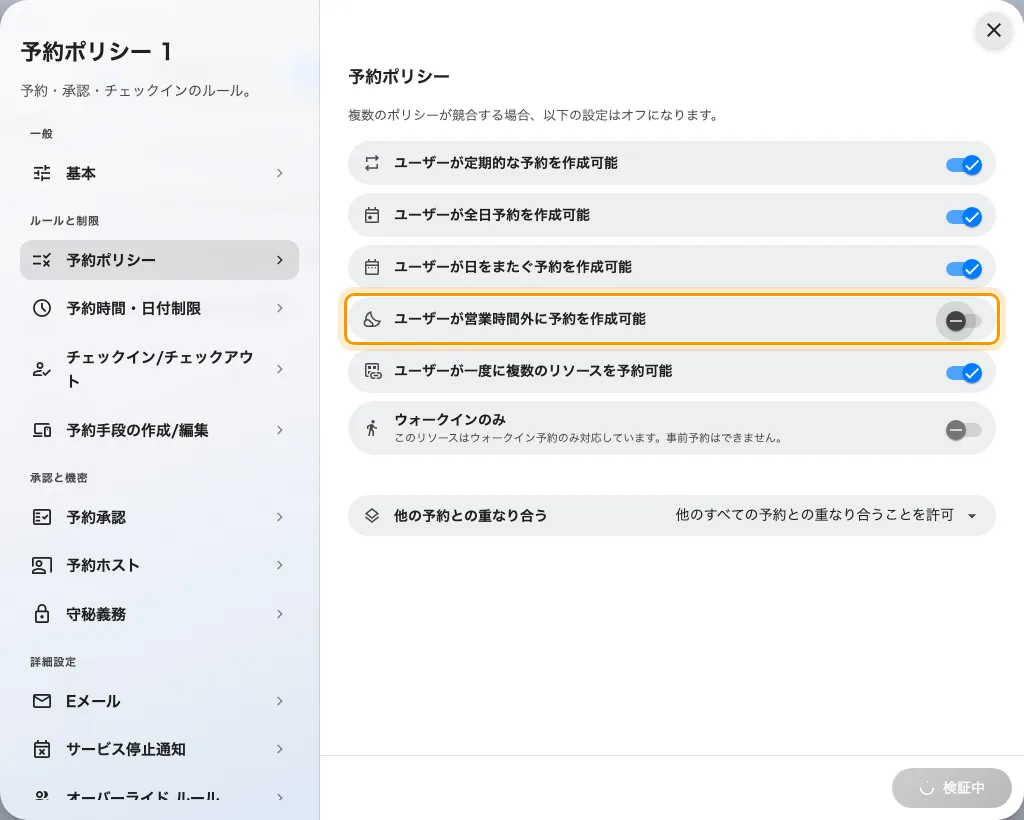Click chevron next to サービス停止通知

(x=280, y=749)
